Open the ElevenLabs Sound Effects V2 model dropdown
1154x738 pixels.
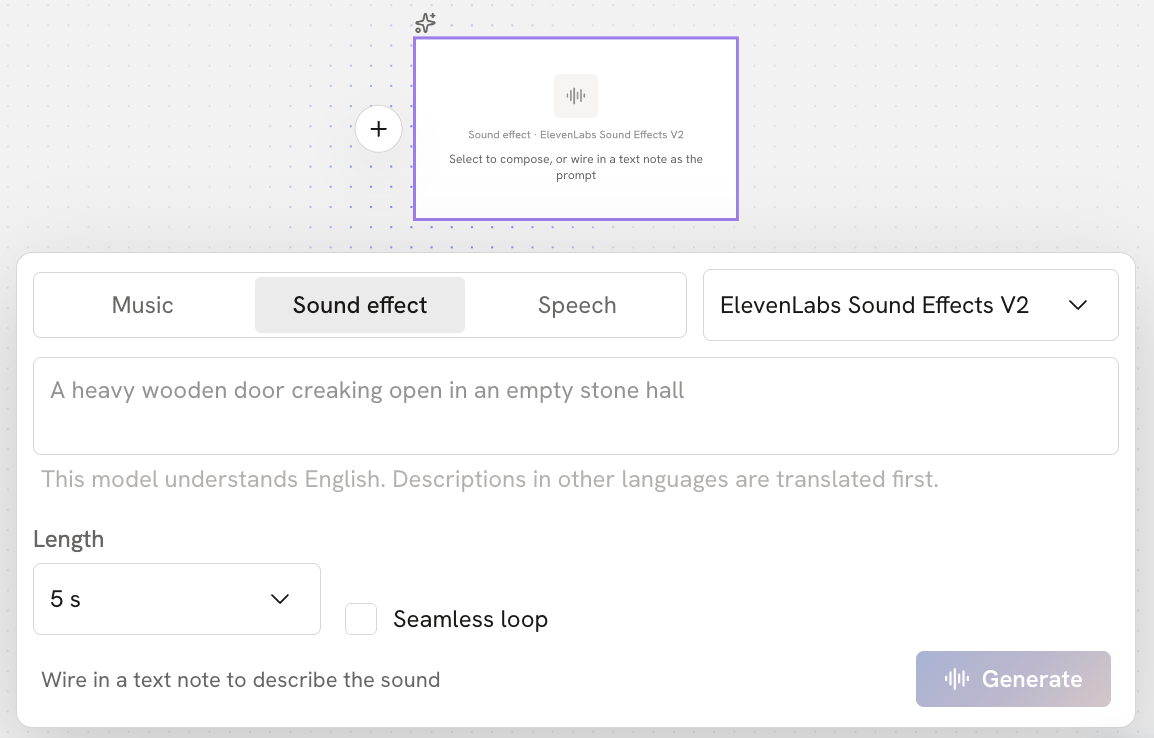coord(910,305)
